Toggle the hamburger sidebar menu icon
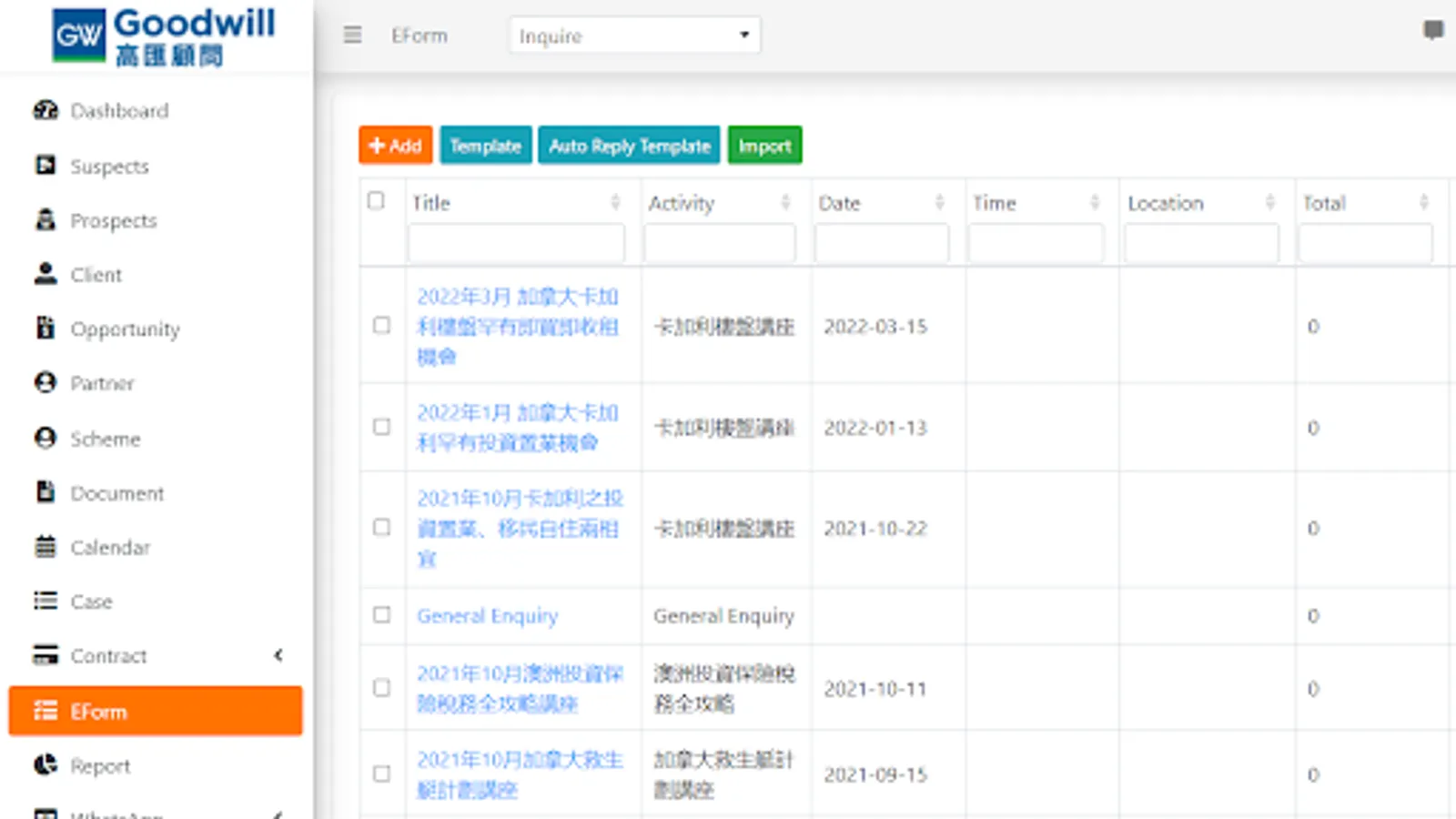This screenshot has height=819, width=1456. click(x=353, y=35)
